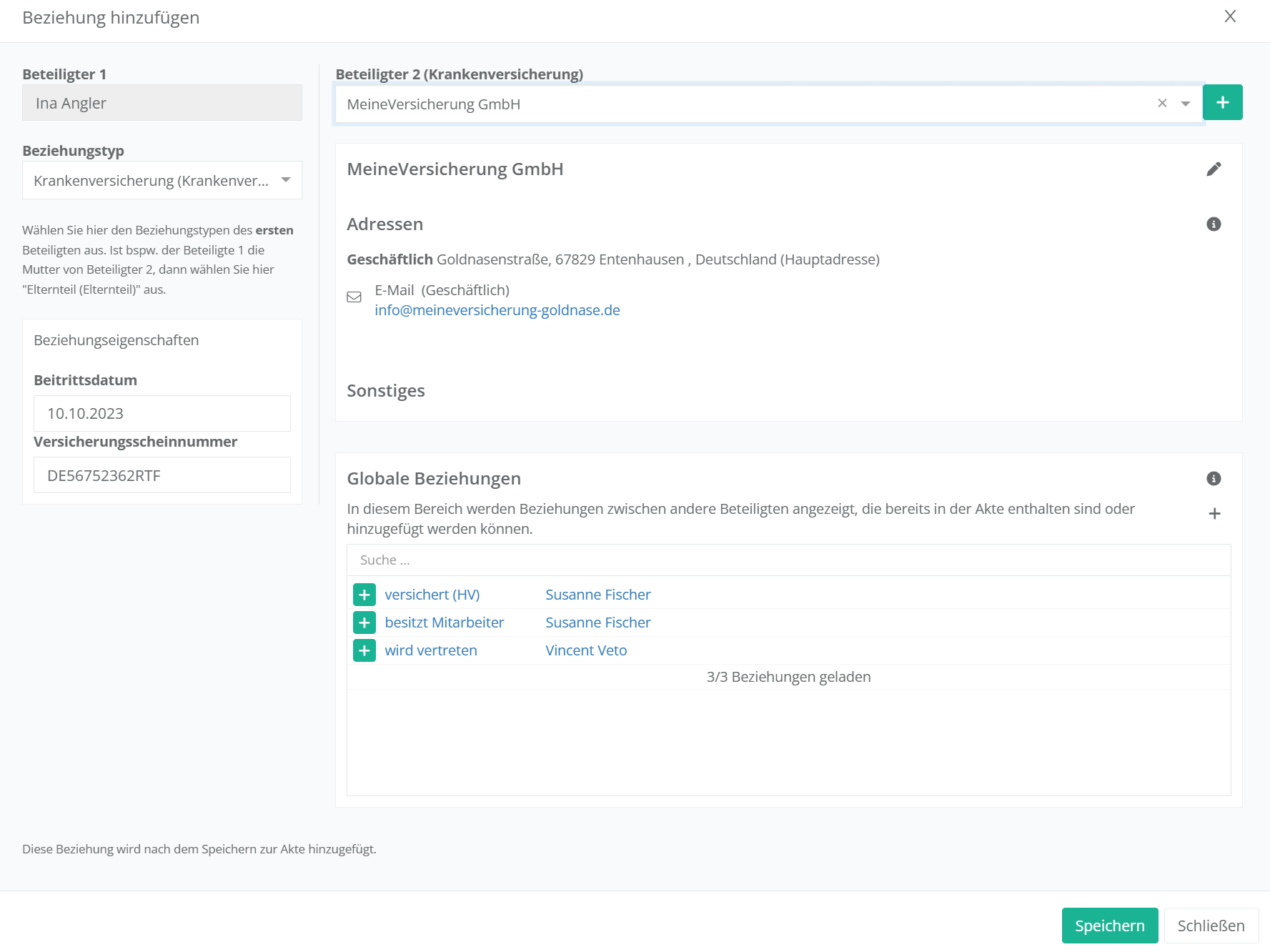Focus the Beitrittsdatum date field
Viewport: 1270px width, 952px height.
click(162, 414)
